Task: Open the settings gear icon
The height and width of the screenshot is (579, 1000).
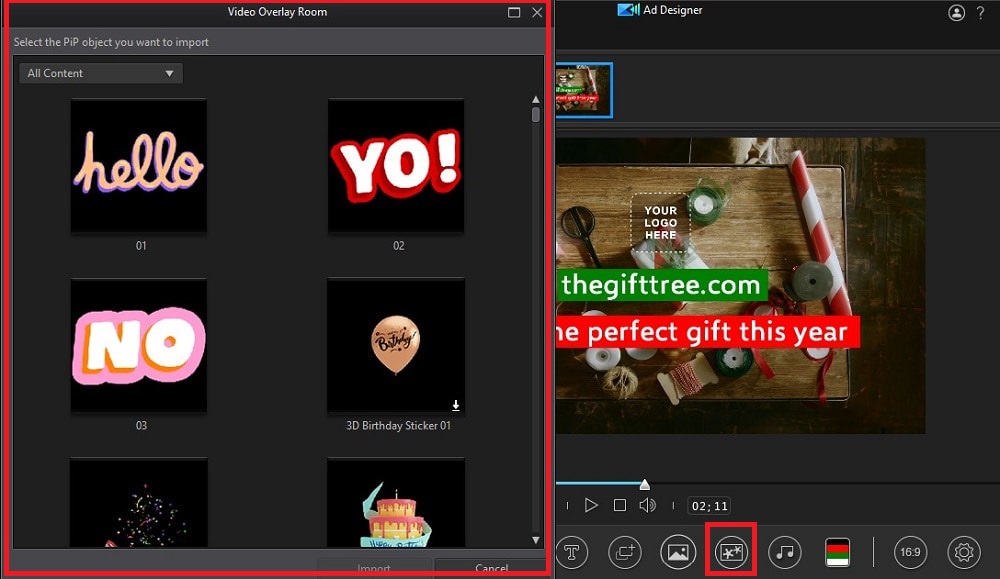Action: coord(963,551)
